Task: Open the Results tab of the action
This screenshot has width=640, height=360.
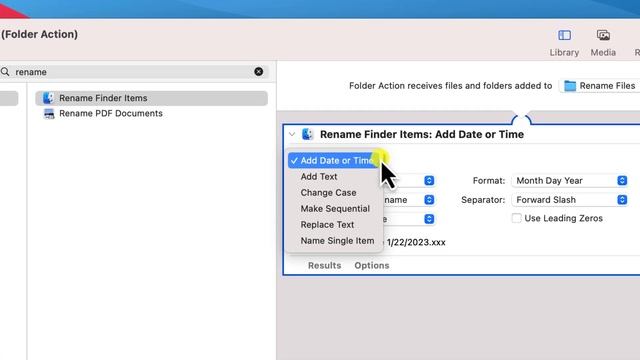Action: pos(324,265)
